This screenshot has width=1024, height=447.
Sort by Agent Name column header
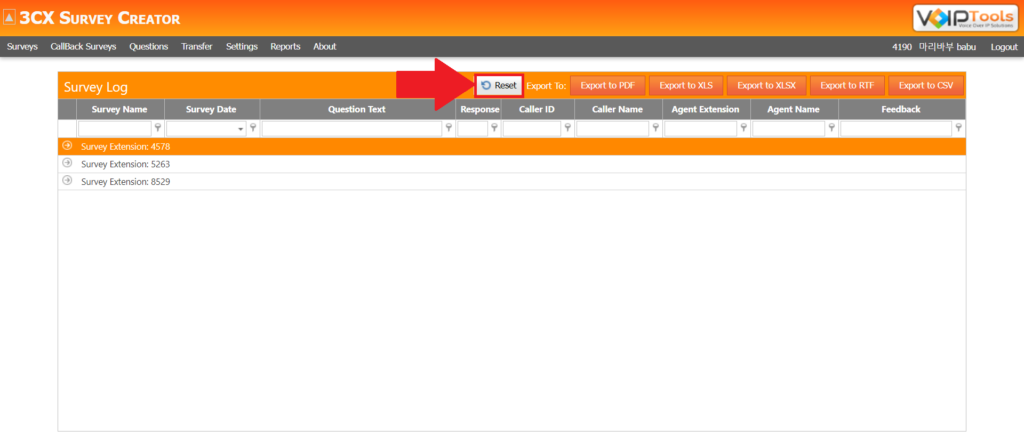point(795,109)
